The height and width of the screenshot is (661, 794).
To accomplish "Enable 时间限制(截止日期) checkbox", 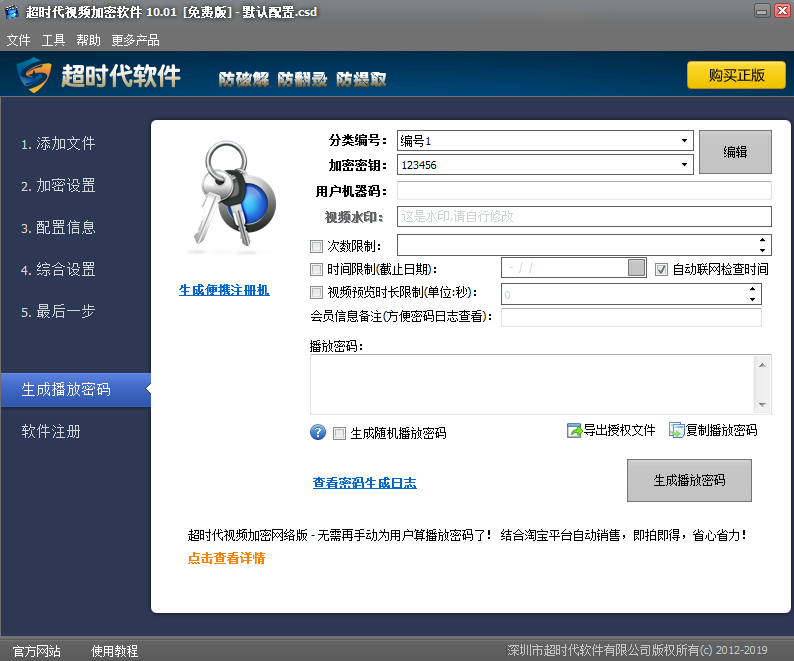I will pos(317,269).
